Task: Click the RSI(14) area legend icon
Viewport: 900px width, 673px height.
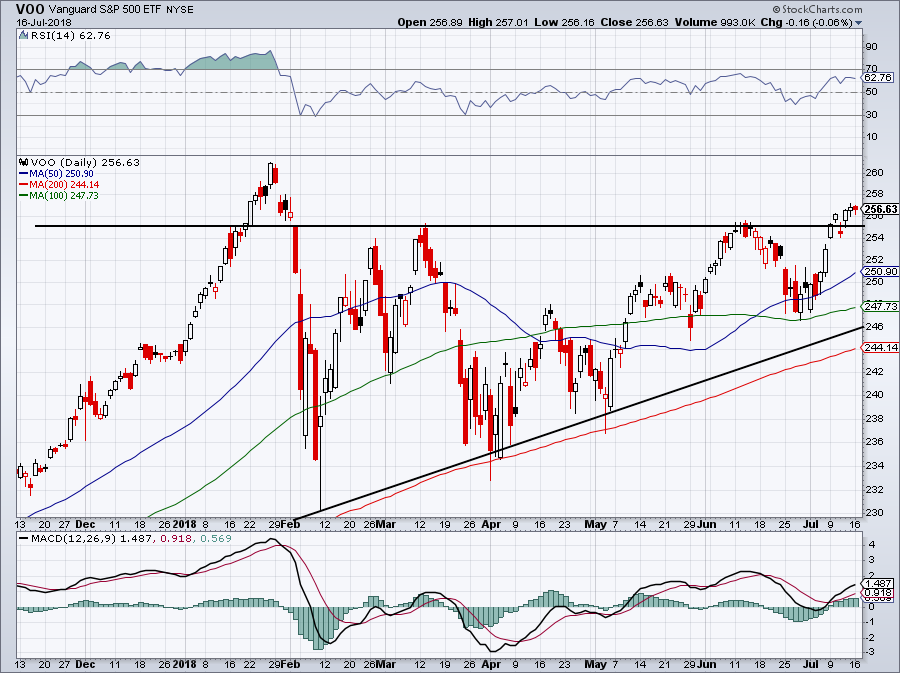Action: (x=23, y=36)
